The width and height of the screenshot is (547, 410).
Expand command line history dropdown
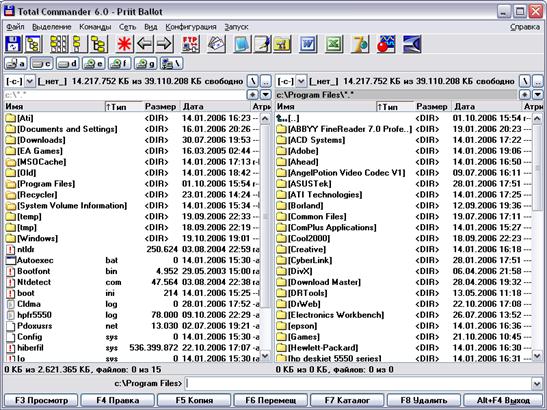(537, 384)
